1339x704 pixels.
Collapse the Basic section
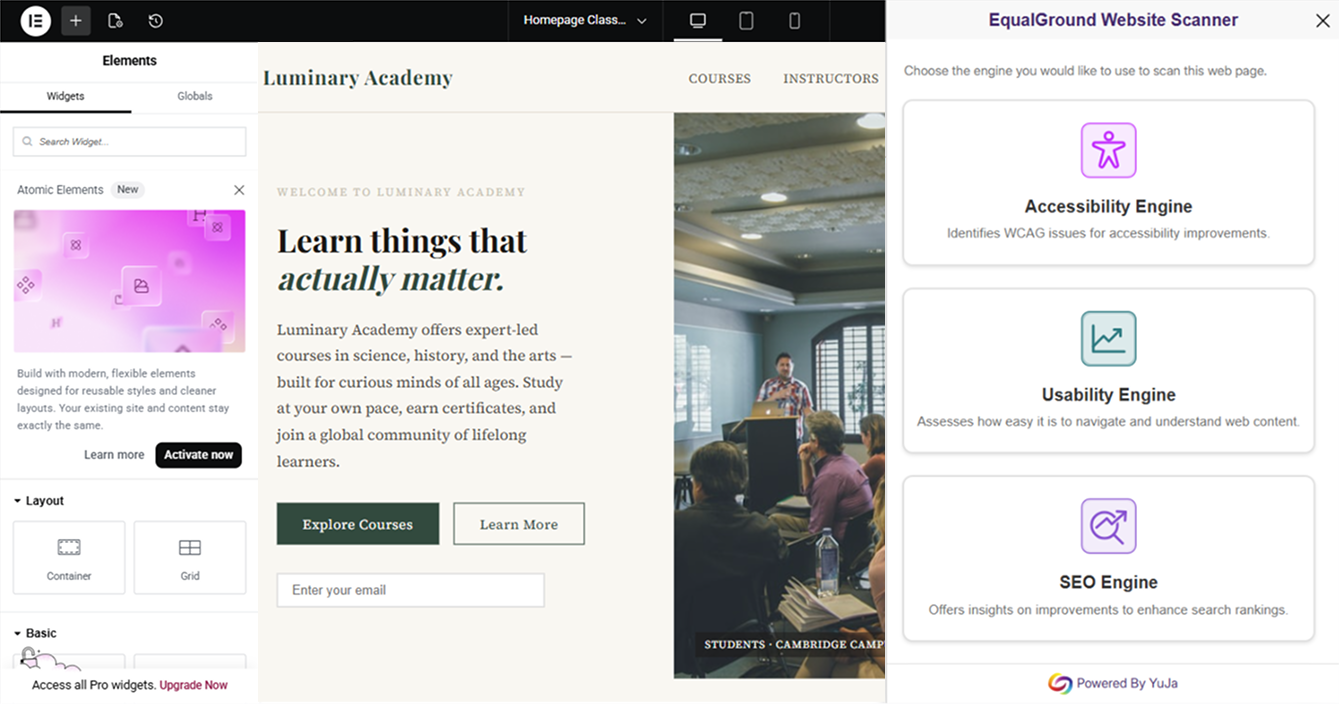[36, 633]
